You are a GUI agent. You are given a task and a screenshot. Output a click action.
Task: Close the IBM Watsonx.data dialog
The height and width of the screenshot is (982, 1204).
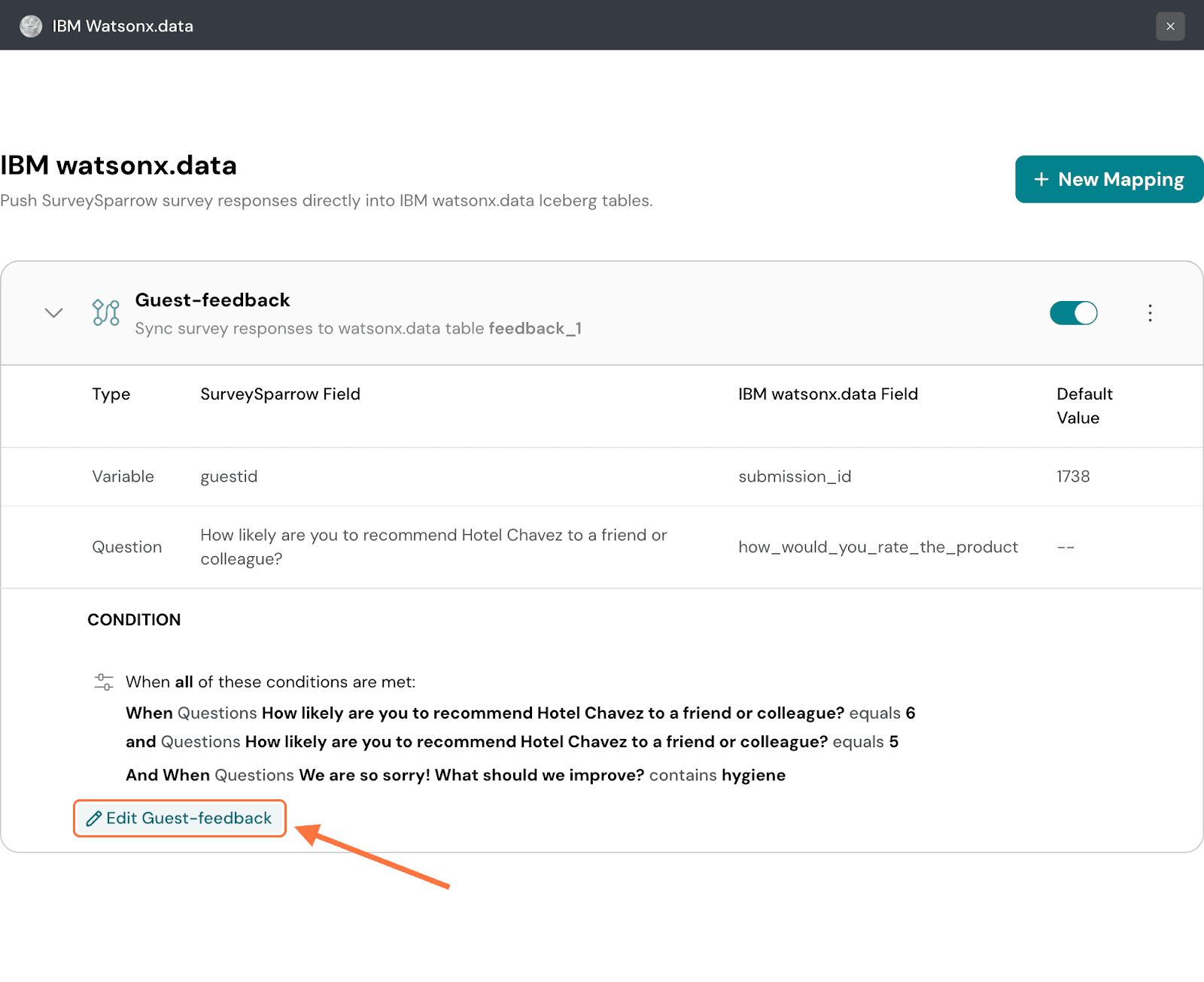(1170, 26)
